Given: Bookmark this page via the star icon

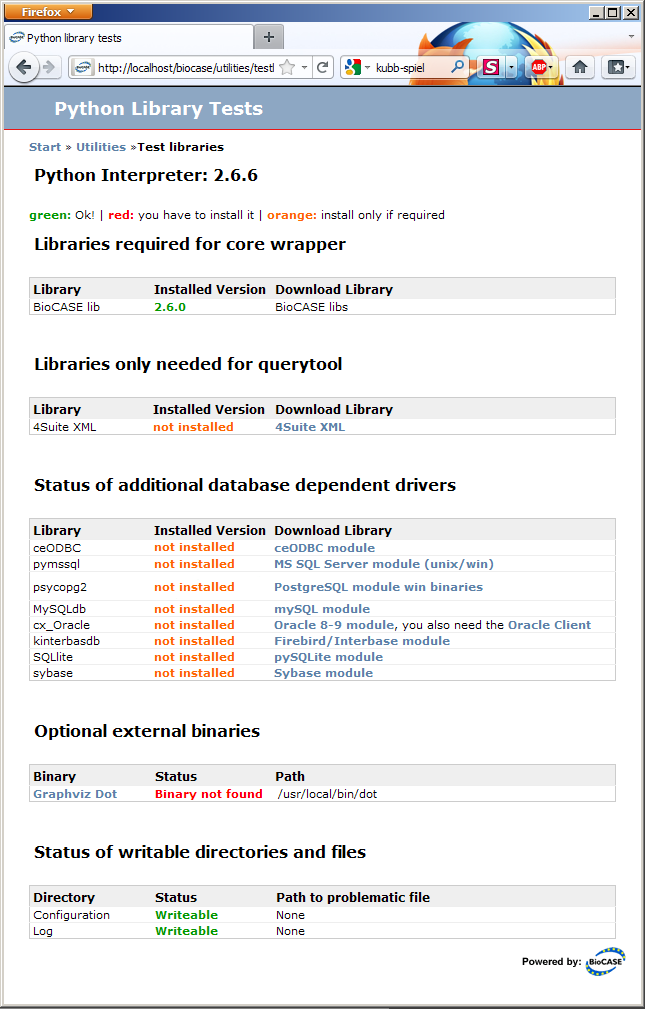Looking at the screenshot, I should 287,67.
